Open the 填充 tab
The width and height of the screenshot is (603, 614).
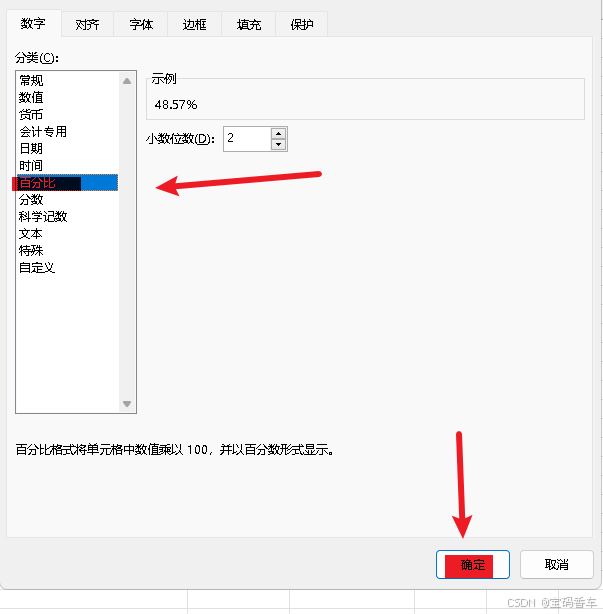click(x=249, y=25)
